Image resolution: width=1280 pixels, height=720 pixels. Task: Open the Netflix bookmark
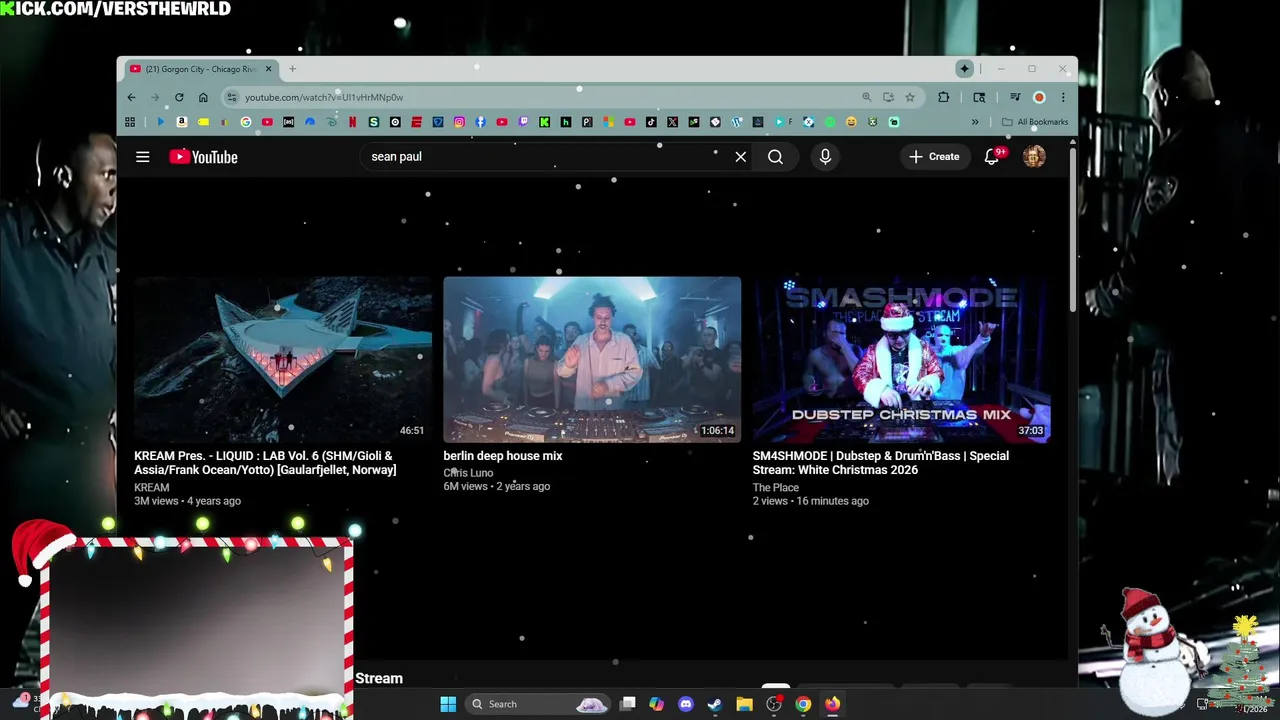tap(352, 122)
